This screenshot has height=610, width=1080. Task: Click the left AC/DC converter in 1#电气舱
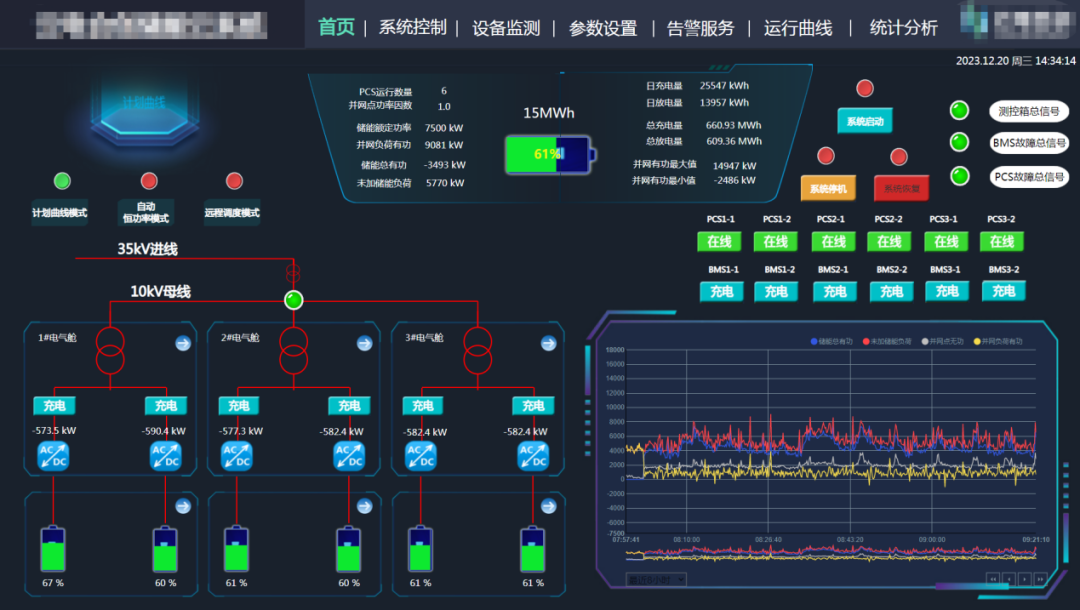pyautogui.click(x=53, y=456)
